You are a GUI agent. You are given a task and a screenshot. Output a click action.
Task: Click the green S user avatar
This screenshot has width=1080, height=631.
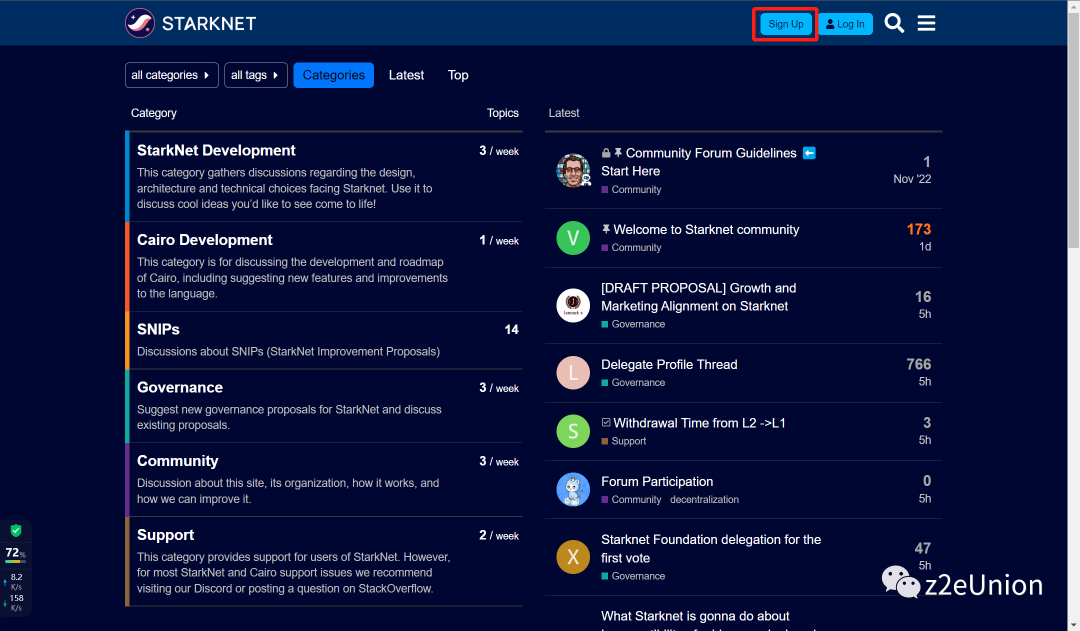[x=573, y=431]
